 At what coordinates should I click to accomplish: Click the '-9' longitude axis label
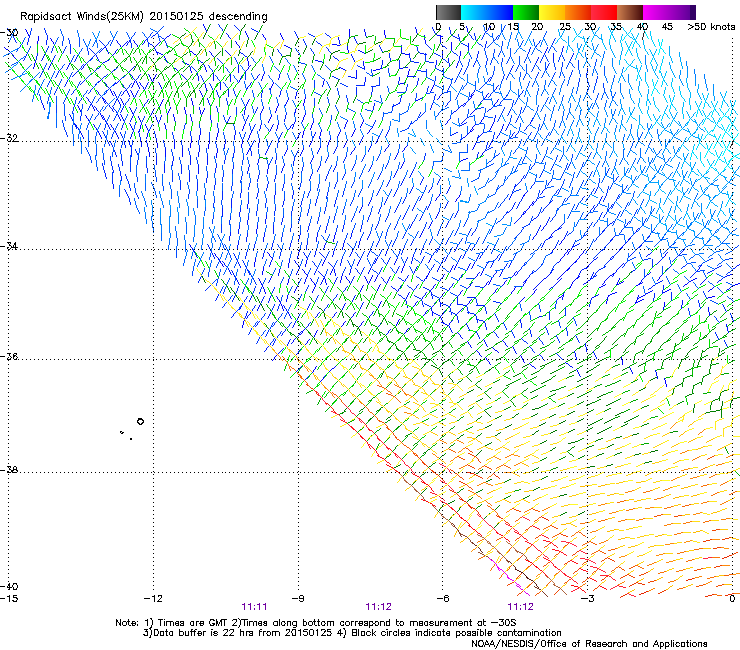(298, 598)
